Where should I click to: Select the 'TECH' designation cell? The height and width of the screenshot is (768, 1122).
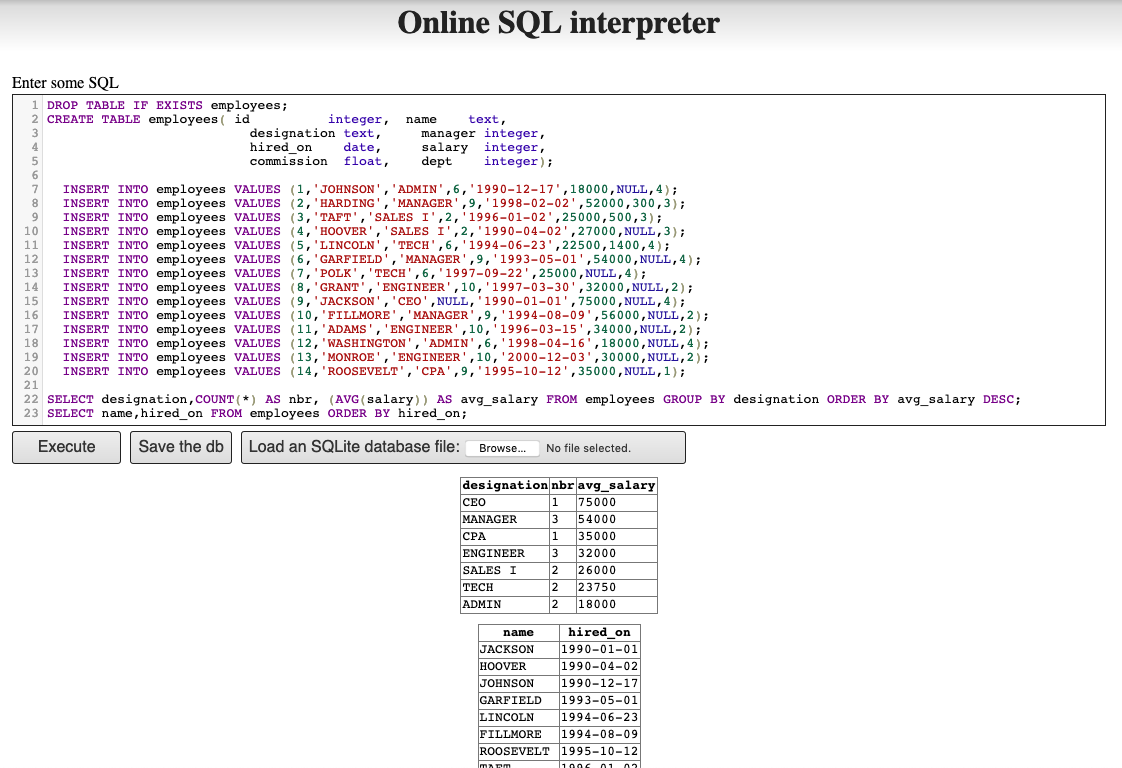(x=505, y=588)
